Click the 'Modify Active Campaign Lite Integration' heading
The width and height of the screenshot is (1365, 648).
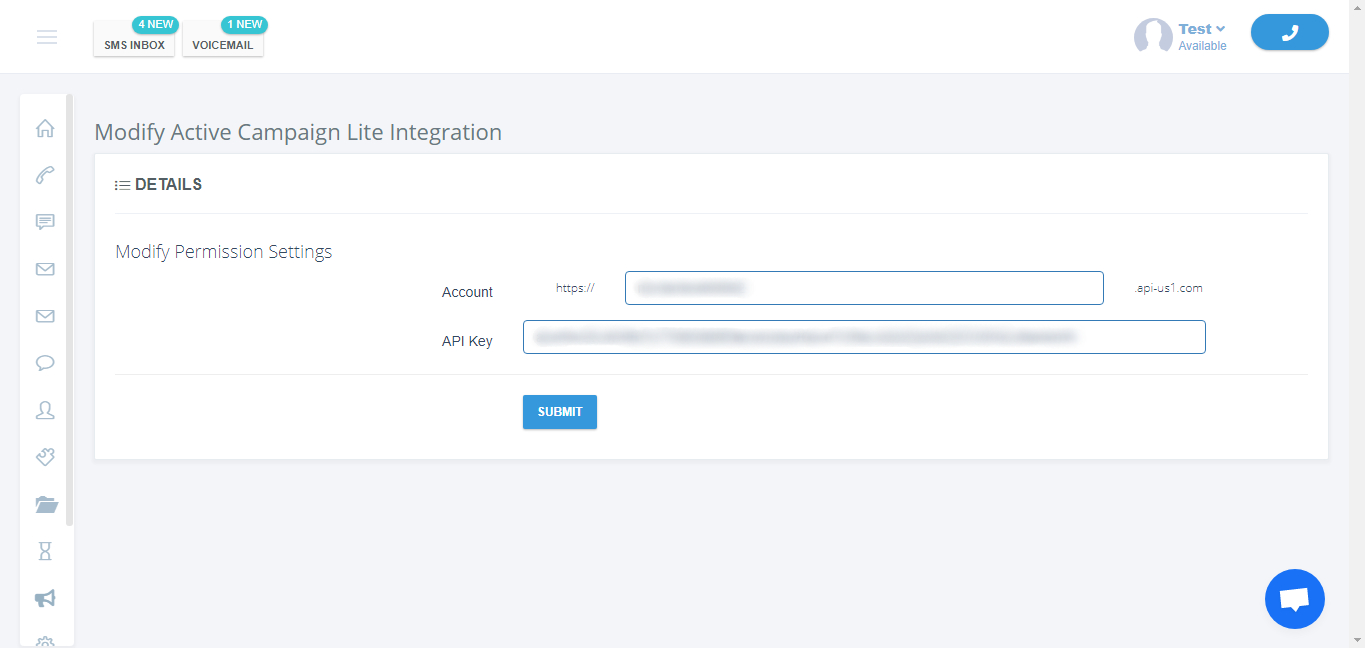(x=298, y=132)
